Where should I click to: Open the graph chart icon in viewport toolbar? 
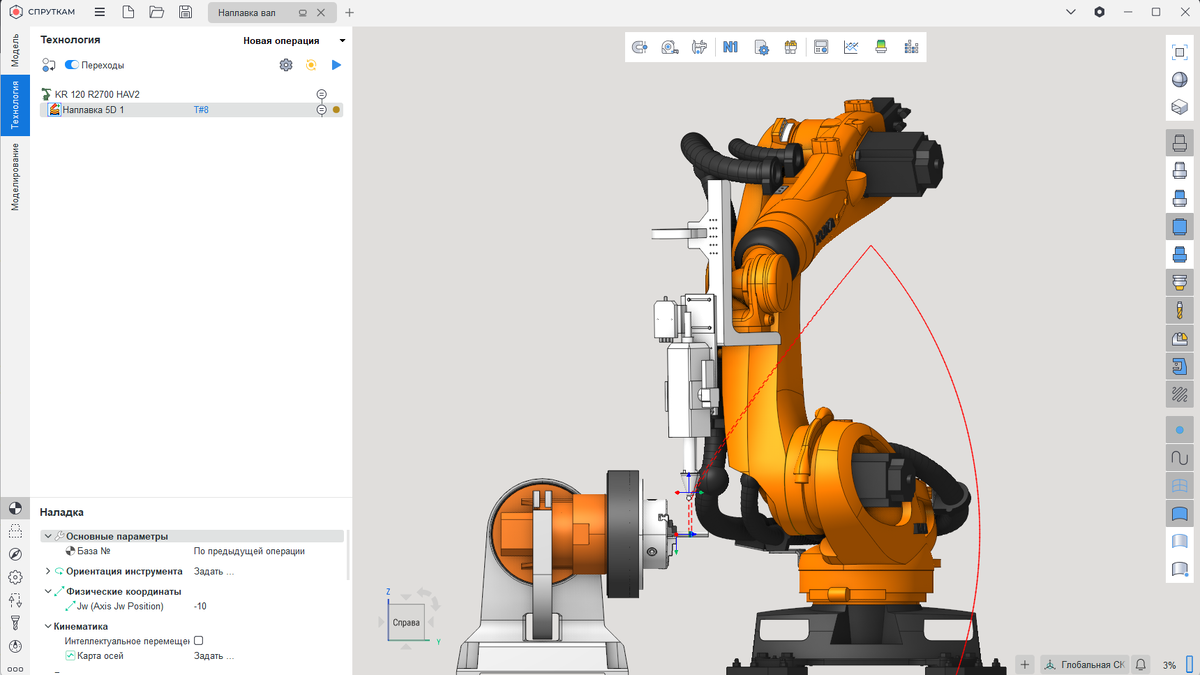(x=851, y=47)
